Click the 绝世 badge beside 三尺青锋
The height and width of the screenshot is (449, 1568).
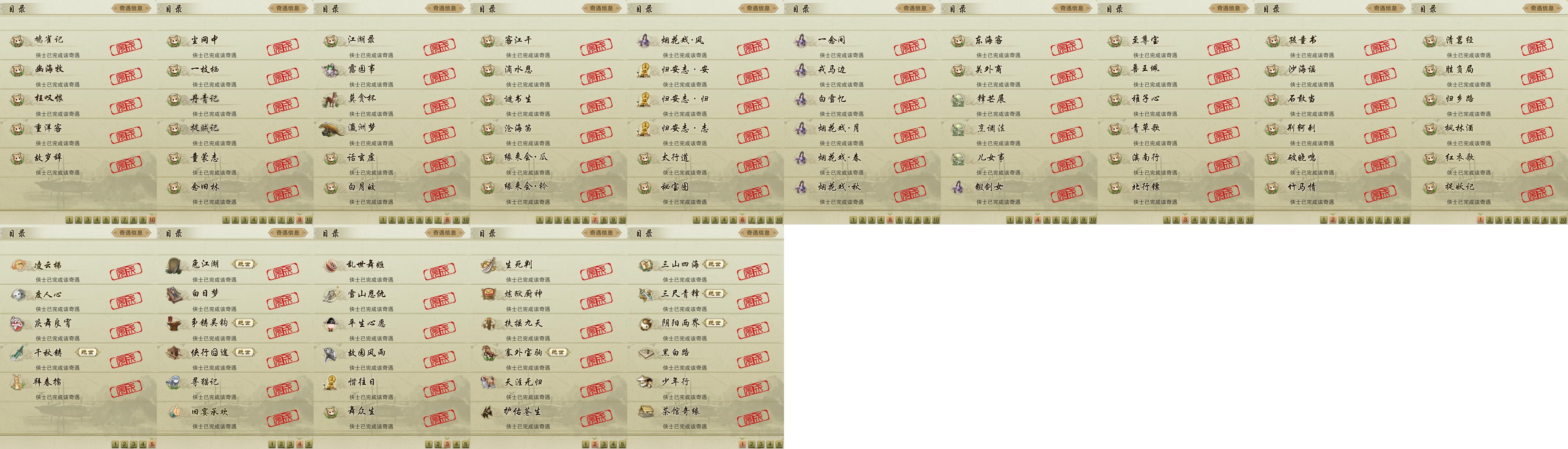pos(715,294)
